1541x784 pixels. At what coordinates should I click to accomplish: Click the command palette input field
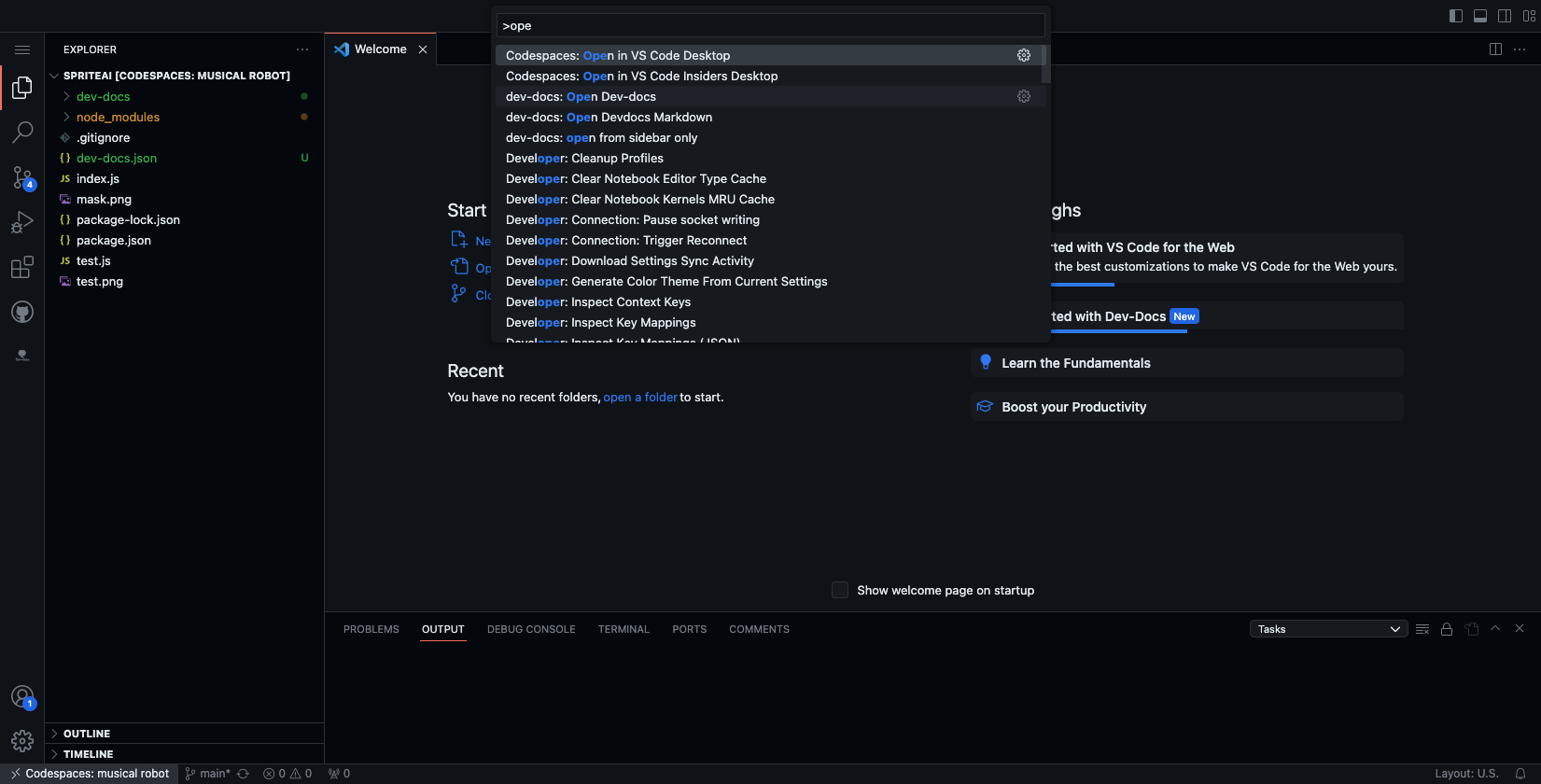point(770,26)
